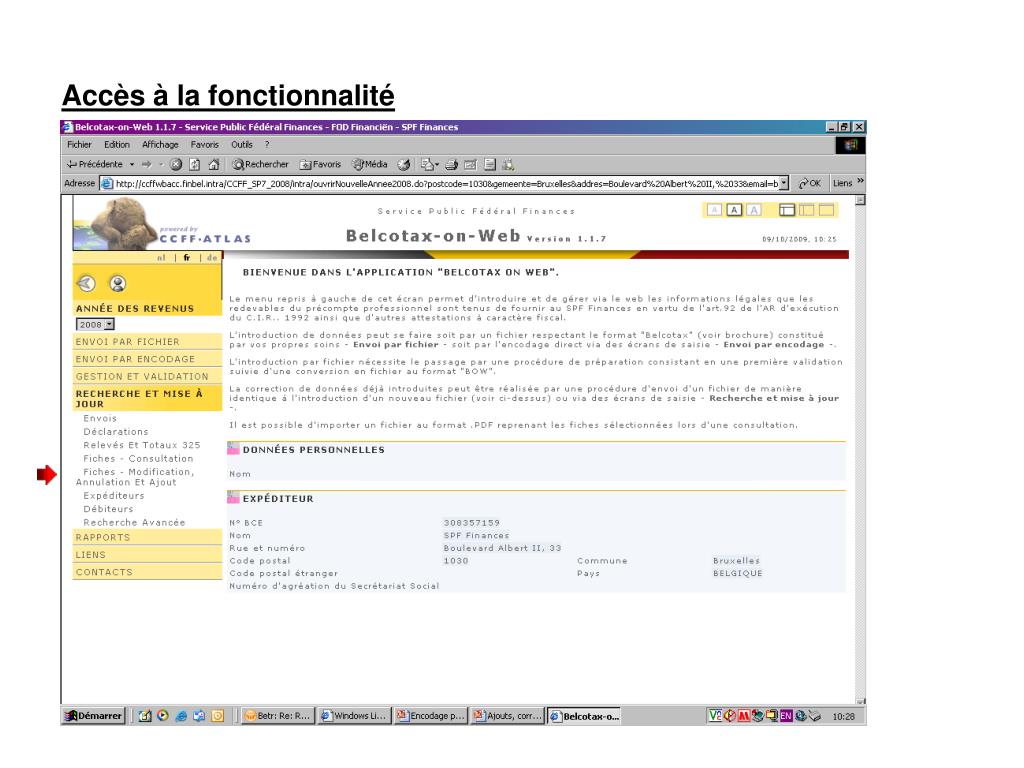1024x768 pixels.
Task: Switch to Windows Li... taskbar window
Action: tap(355, 716)
